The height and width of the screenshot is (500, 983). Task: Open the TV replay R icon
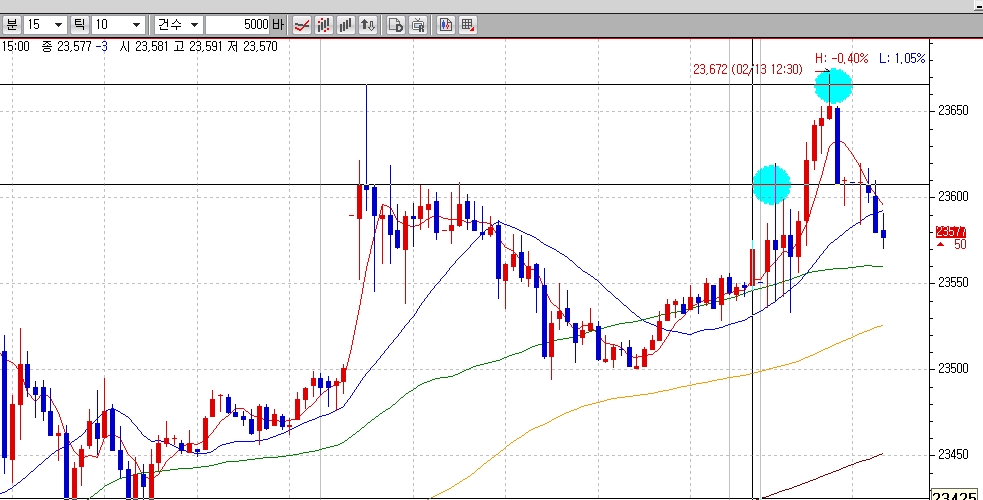coord(418,25)
